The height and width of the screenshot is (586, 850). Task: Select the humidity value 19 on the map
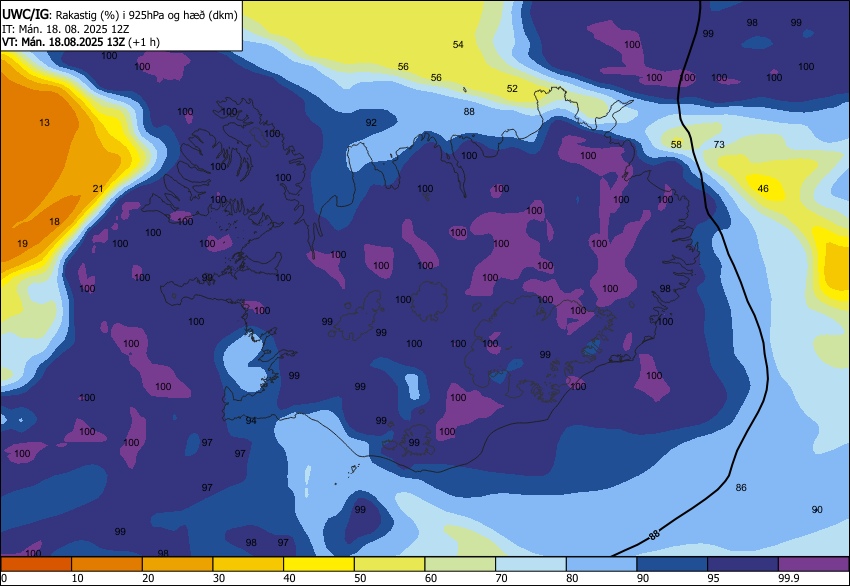(22, 243)
